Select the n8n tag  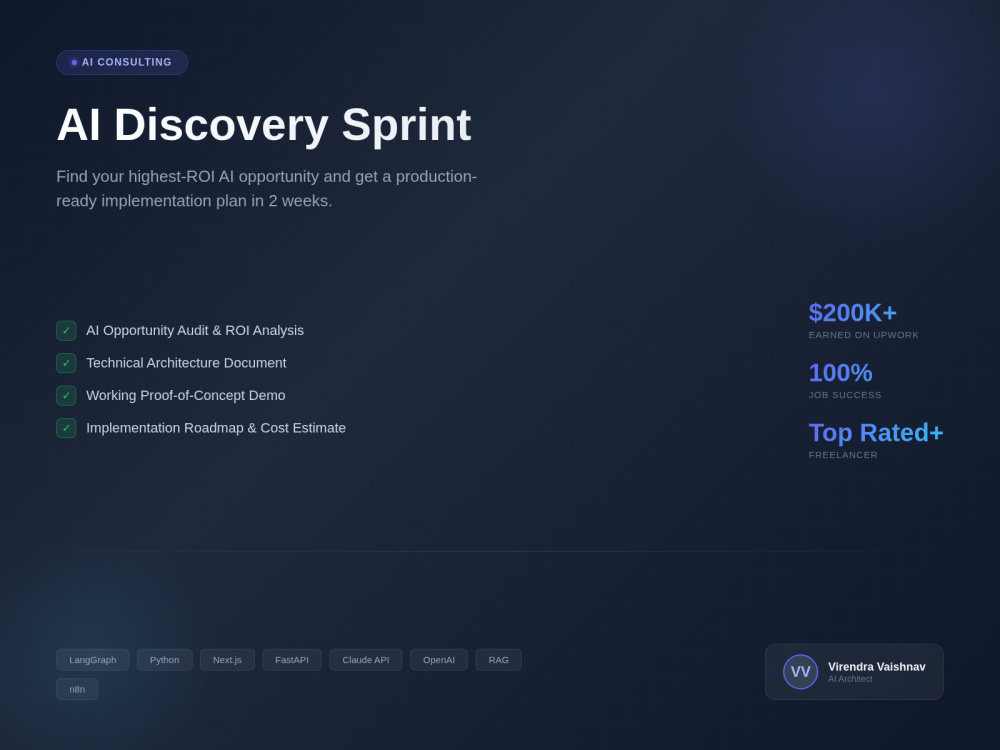tap(77, 689)
